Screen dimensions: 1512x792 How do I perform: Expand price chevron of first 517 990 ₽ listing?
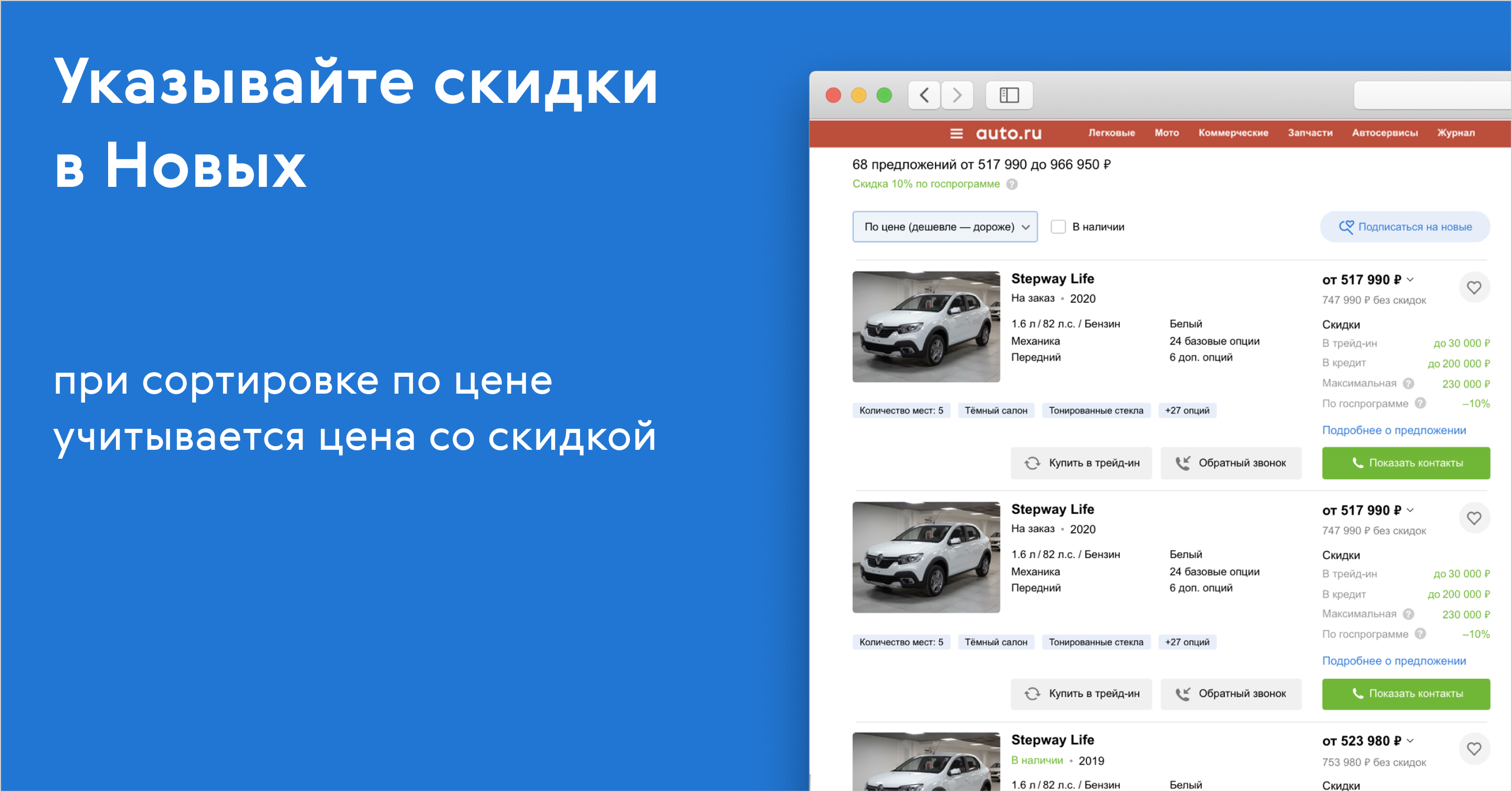(1410, 280)
